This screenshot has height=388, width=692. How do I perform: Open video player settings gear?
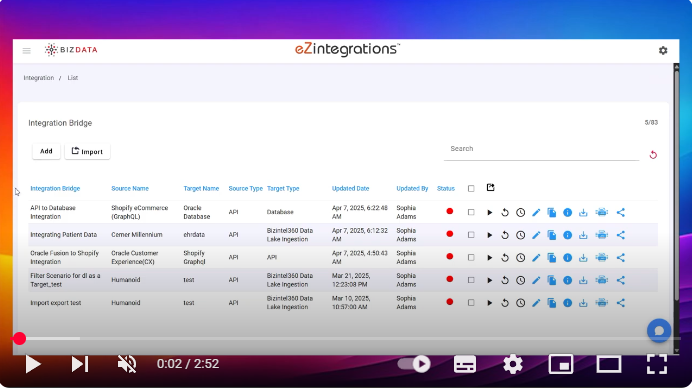pos(513,364)
